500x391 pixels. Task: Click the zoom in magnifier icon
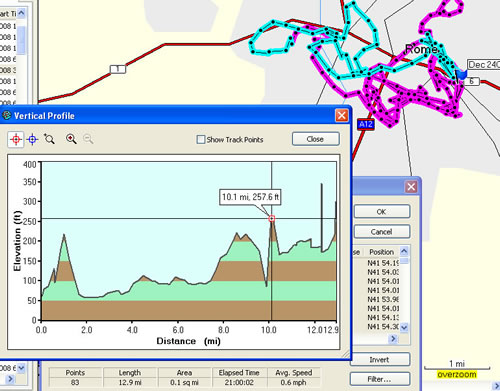[71, 139]
